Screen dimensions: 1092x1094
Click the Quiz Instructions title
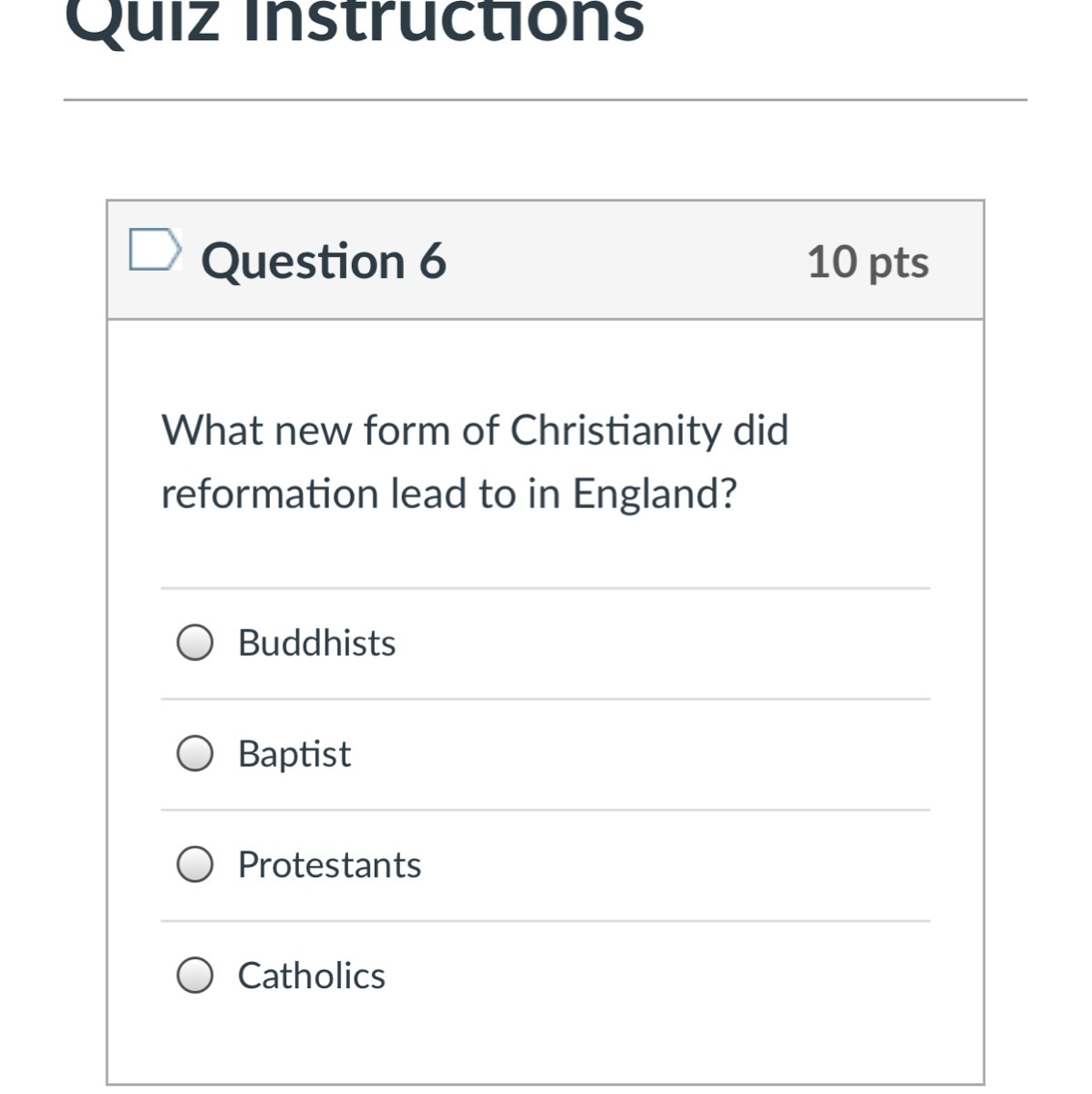(355, 20)
